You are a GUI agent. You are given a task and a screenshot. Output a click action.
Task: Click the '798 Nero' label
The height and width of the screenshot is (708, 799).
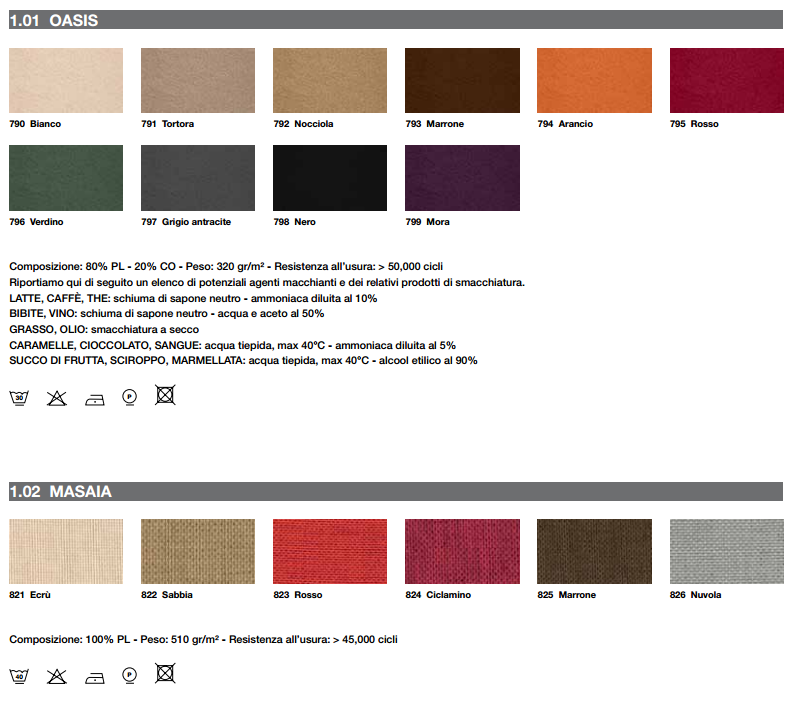click(x=295, y=222)
